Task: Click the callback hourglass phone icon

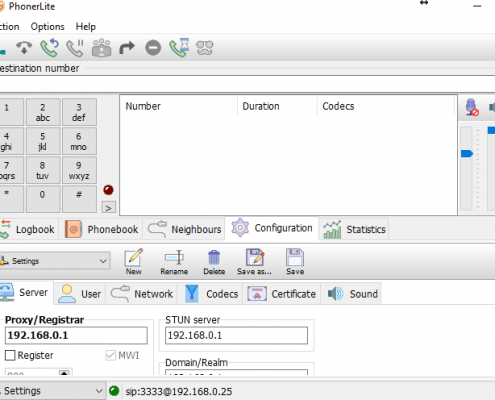Action: (179, 48)
